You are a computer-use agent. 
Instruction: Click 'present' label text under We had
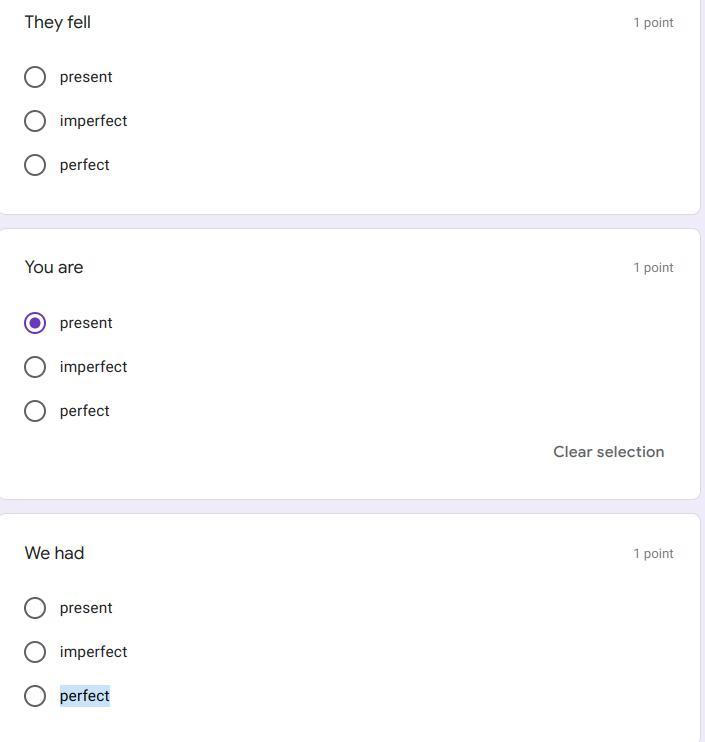(x=86, y=608)
